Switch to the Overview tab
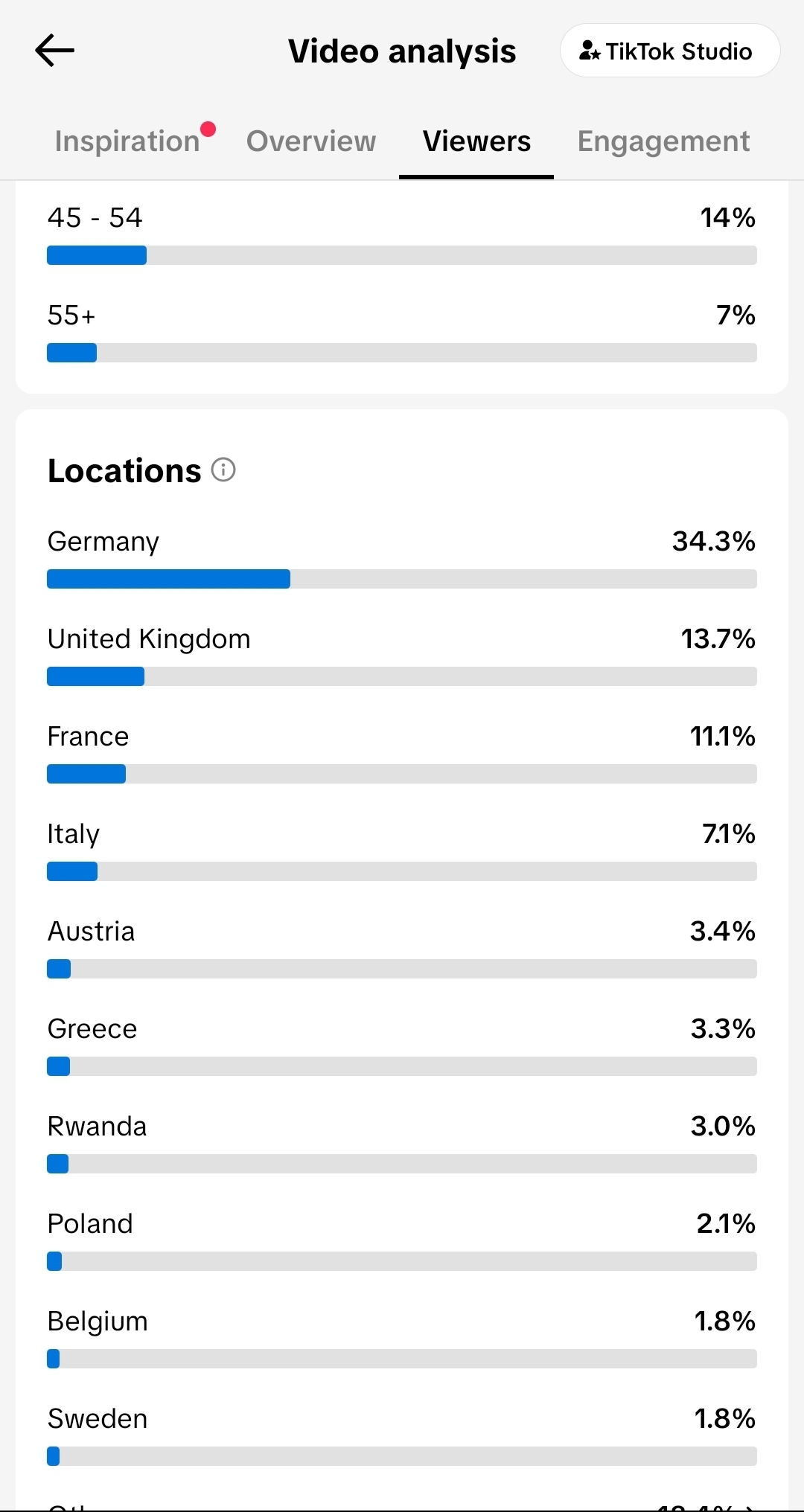804x1512 pixels. [x=311, y=141]
